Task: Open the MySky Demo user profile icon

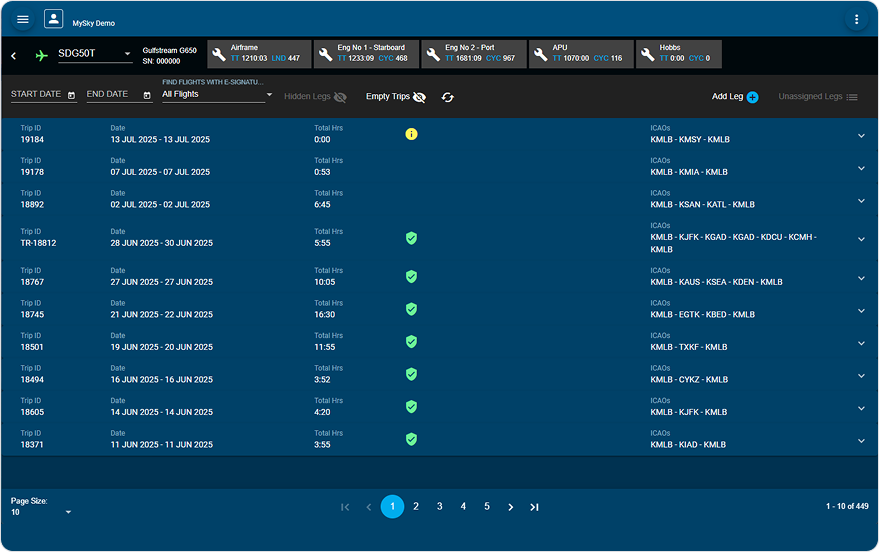Action: pos(53,19)
